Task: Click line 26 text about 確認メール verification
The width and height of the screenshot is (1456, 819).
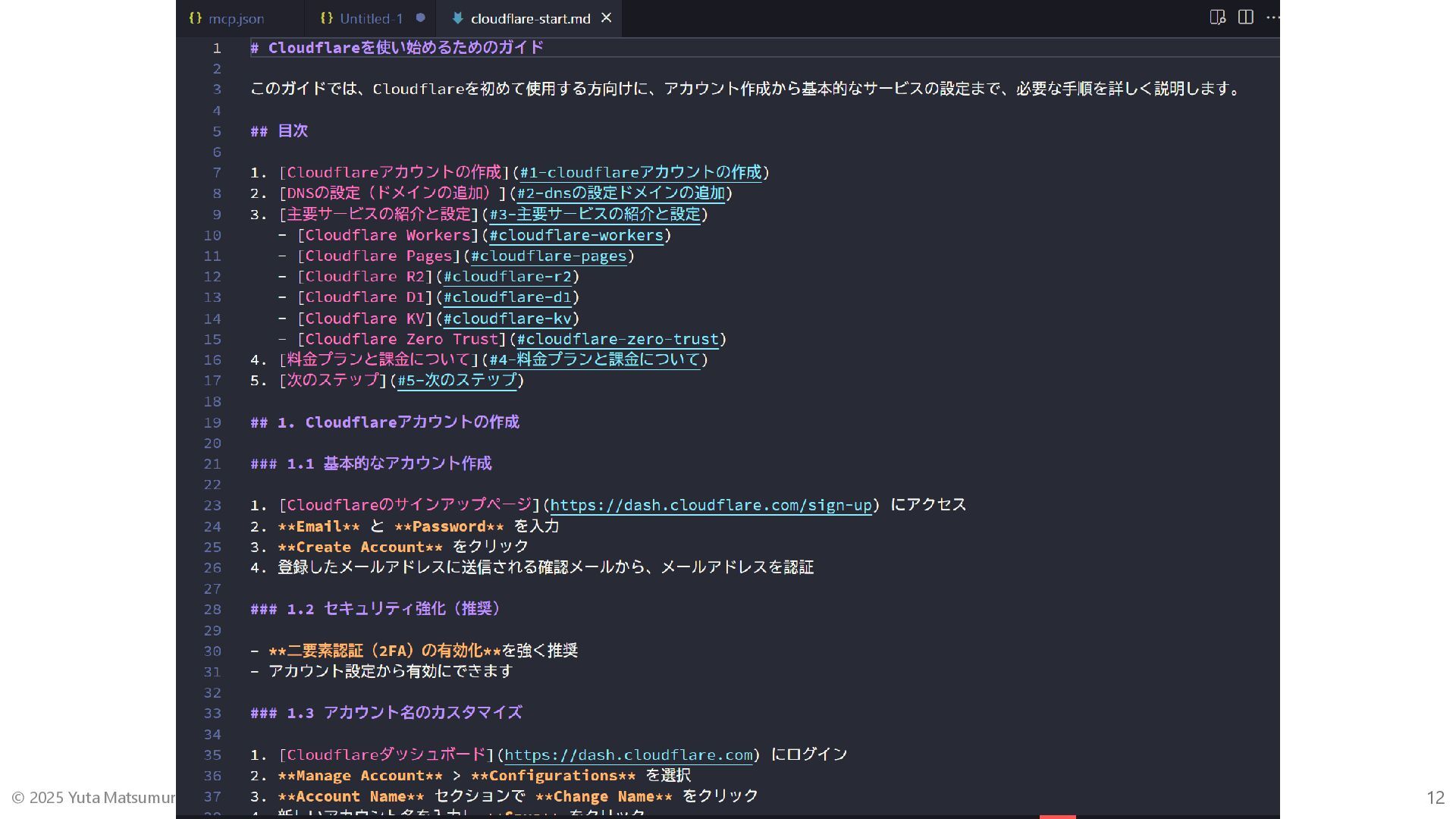Action: (x=545, y=567)
